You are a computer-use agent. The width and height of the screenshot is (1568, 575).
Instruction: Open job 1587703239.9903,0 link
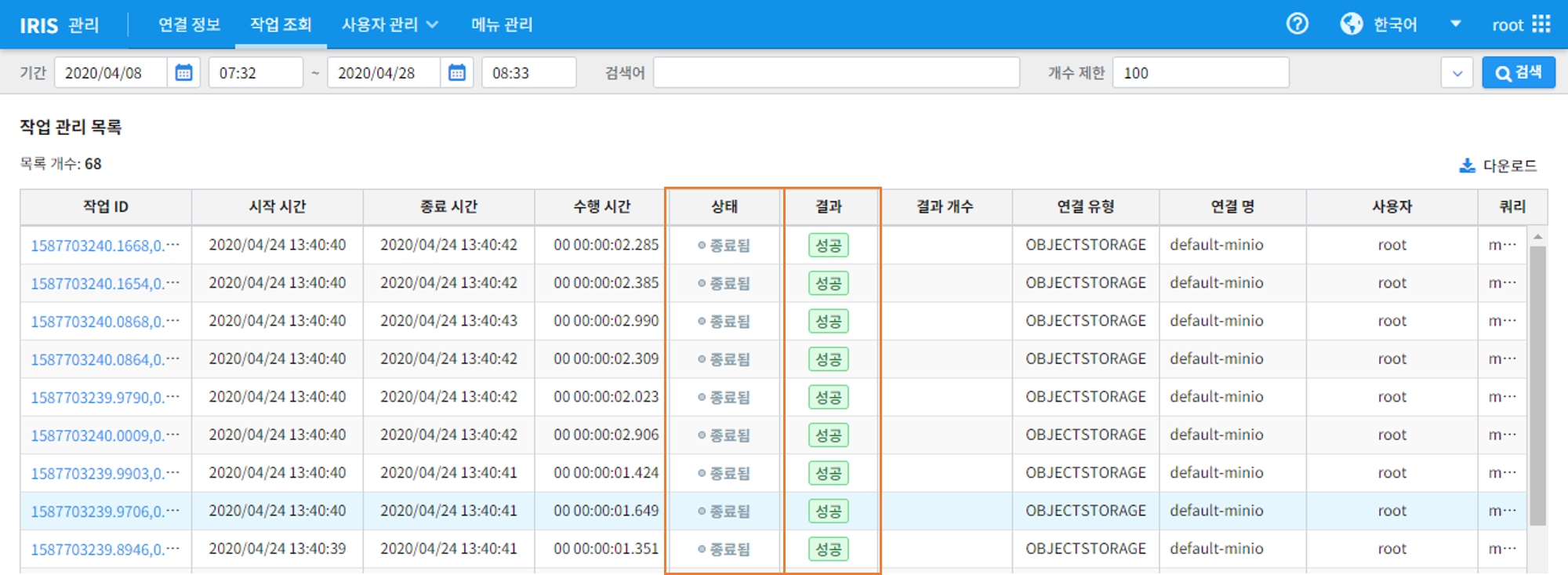pos(105,474)
